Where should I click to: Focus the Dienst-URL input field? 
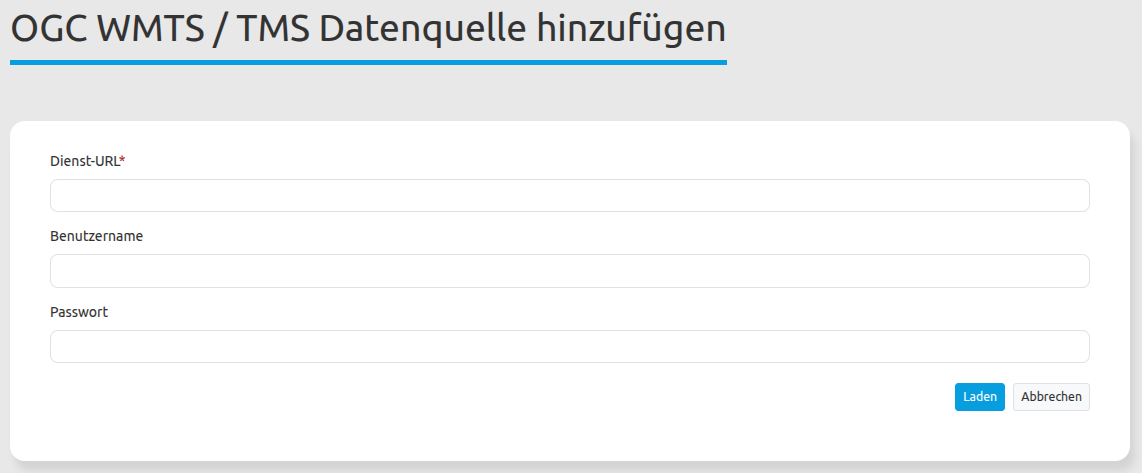tap(569, 196)
